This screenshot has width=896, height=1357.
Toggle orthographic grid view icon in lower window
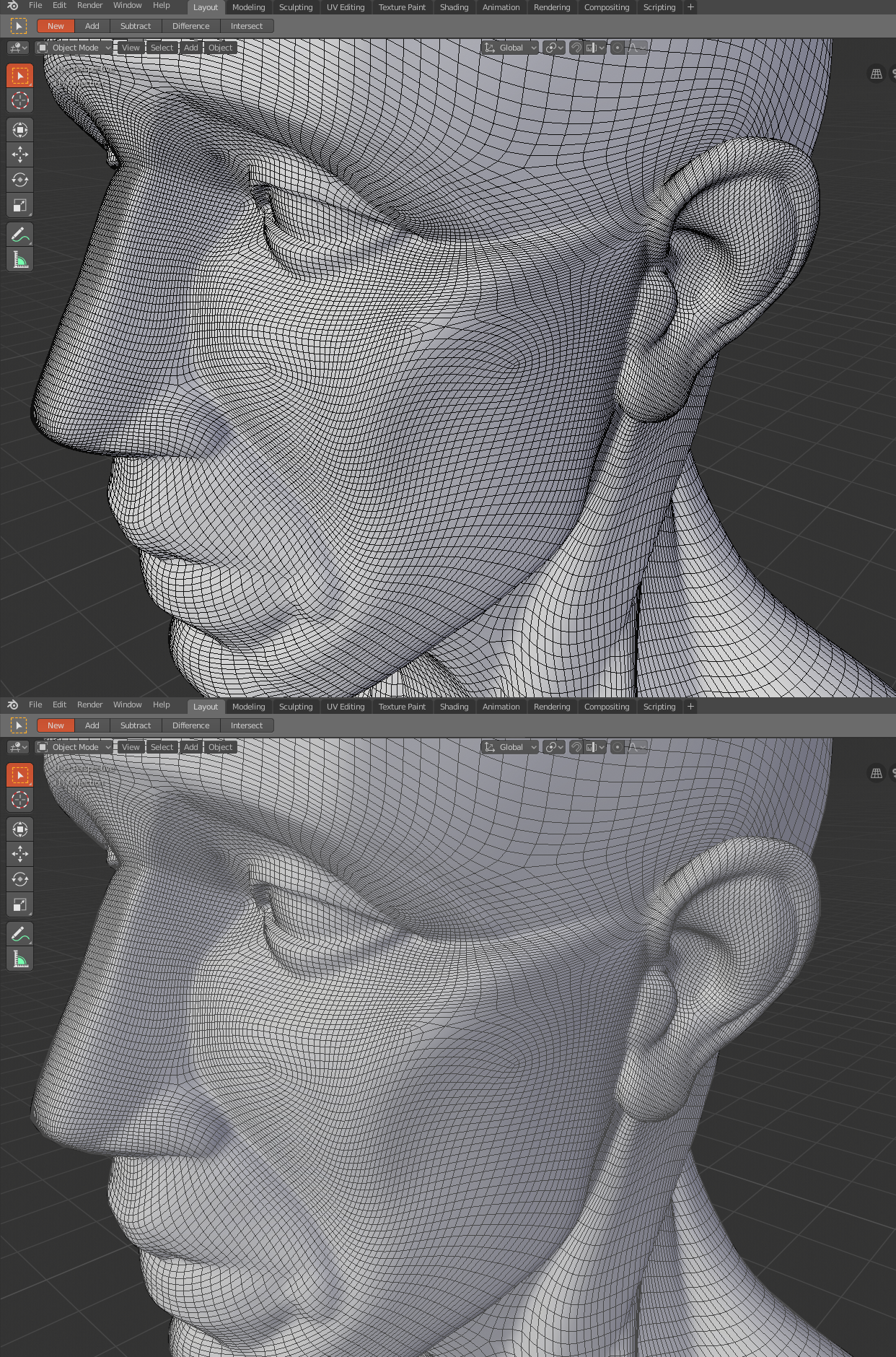click(x=877, y=773)
